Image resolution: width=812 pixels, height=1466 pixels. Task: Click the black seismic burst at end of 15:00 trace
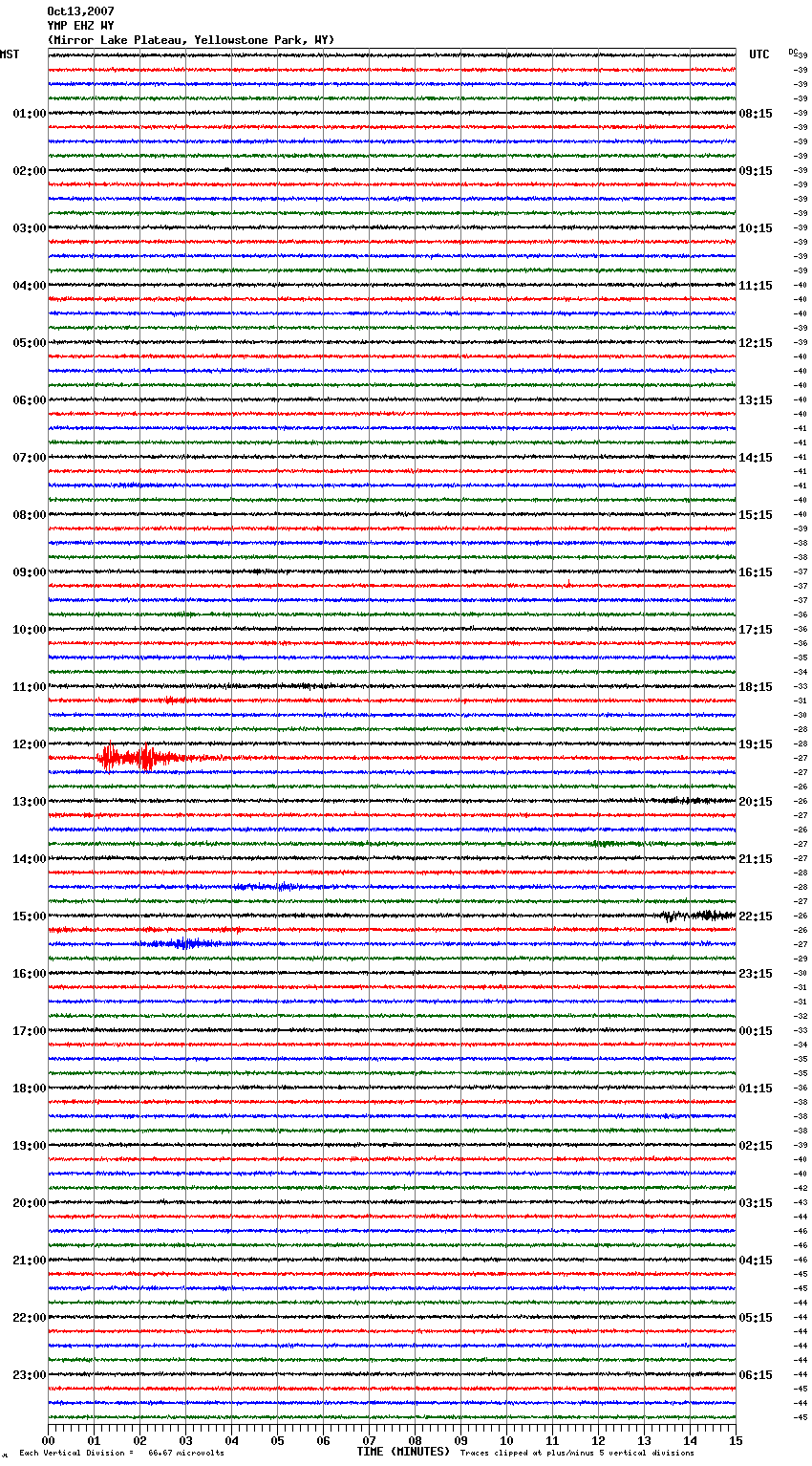pyautogui.click(x=697, y=916)
